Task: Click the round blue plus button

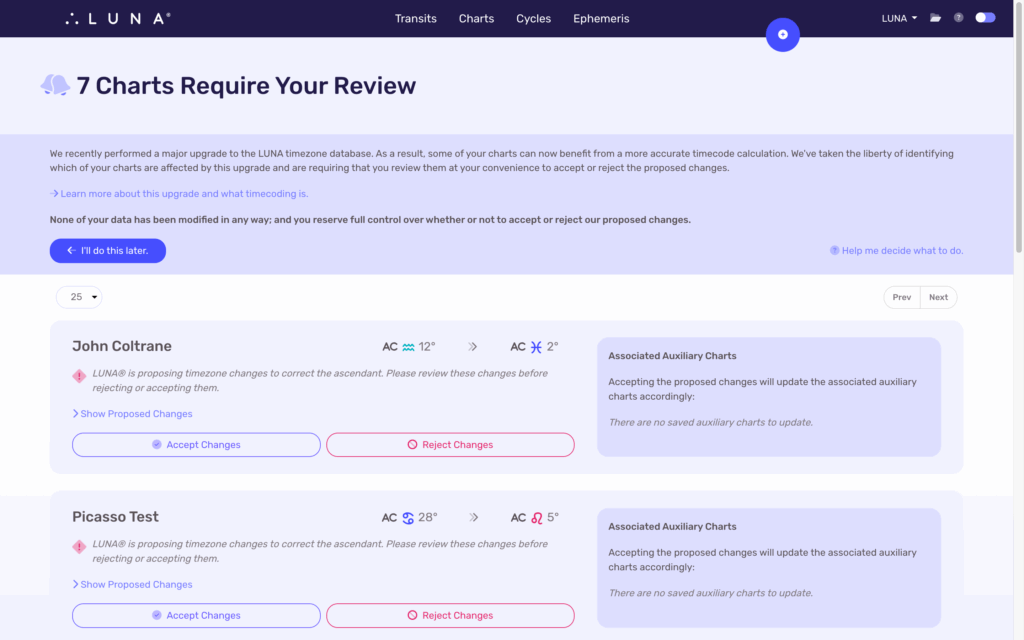Action: tap(783, 35)
